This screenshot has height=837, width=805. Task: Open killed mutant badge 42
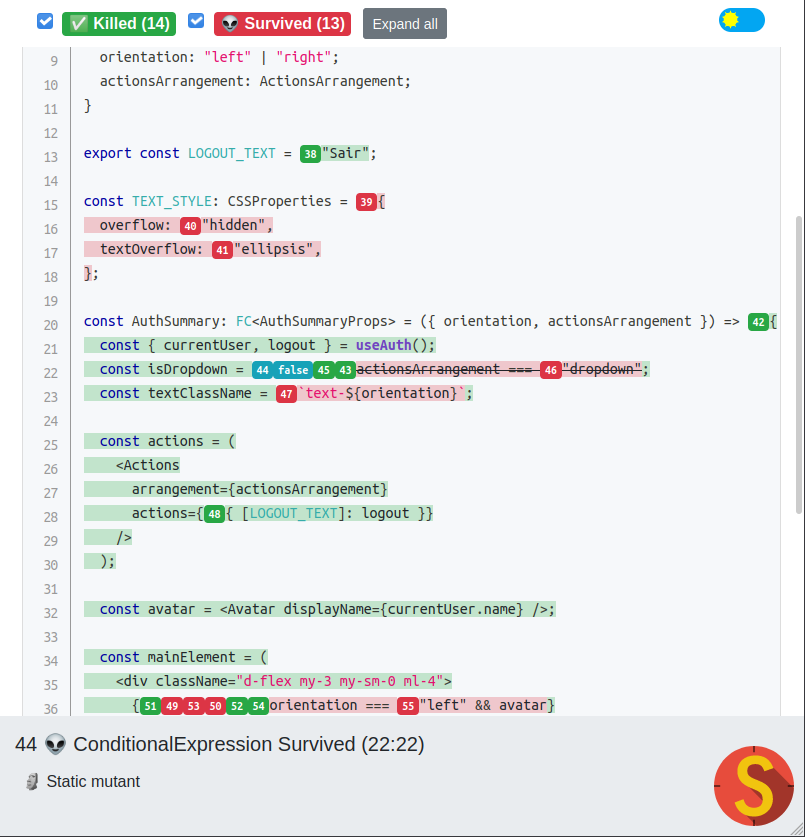click(758, 322)
